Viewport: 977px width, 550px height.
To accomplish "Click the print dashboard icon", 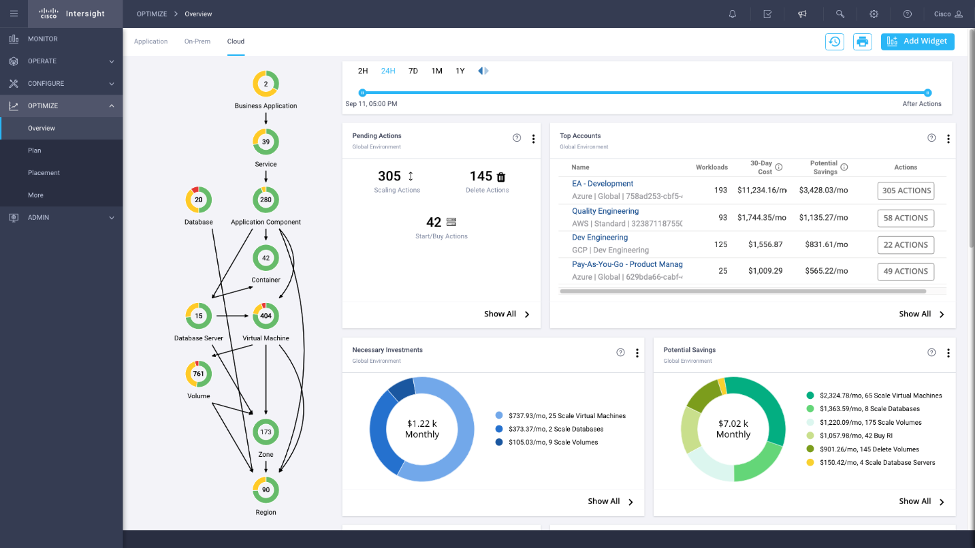I will pos(862,41).
